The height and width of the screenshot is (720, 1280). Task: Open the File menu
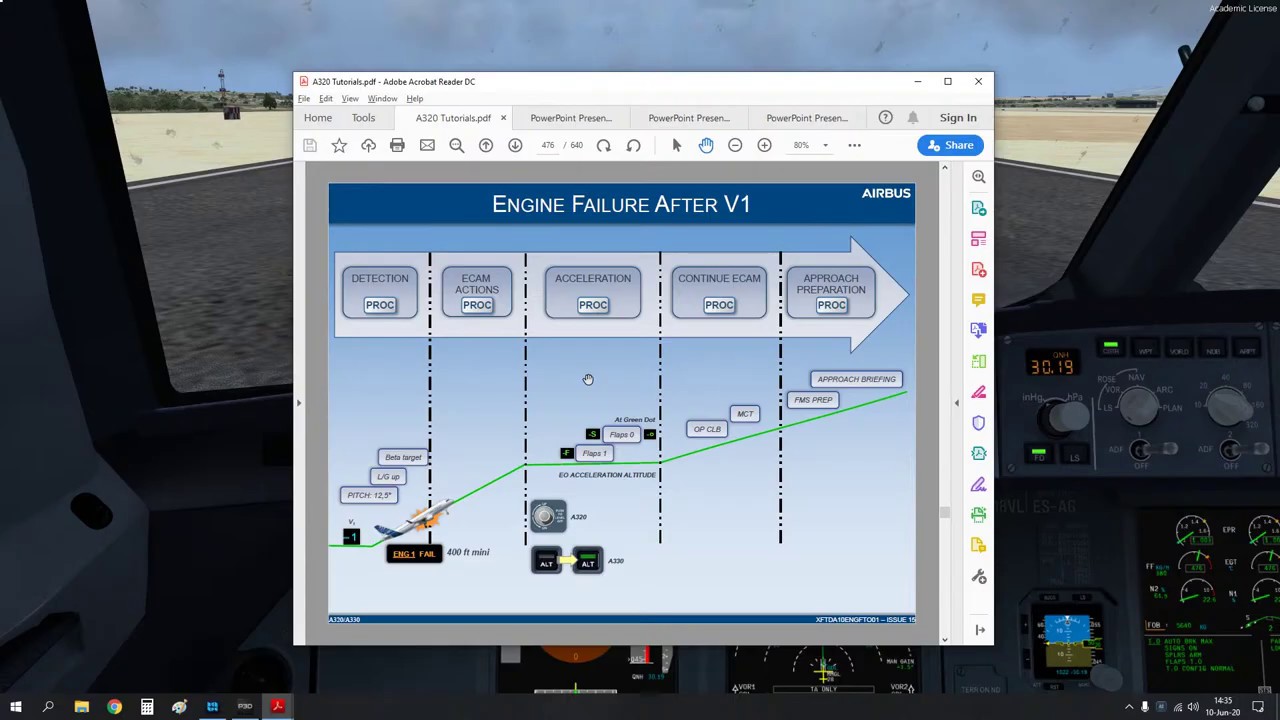click(304, 99)
